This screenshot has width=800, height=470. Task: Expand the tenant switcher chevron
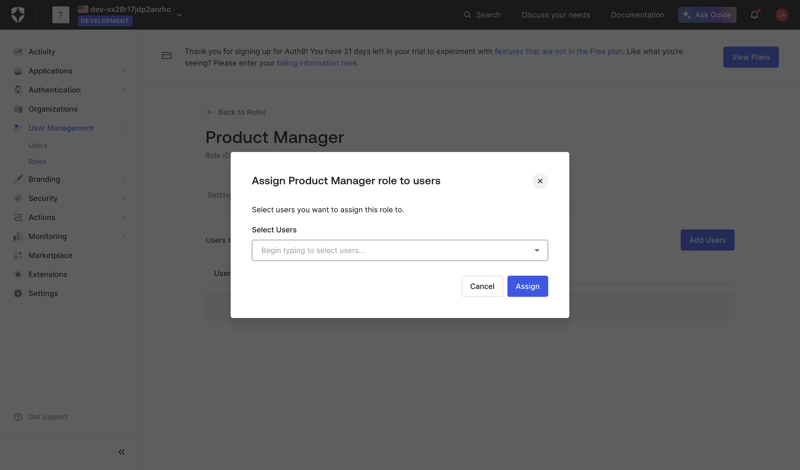(x=179, y=15)
